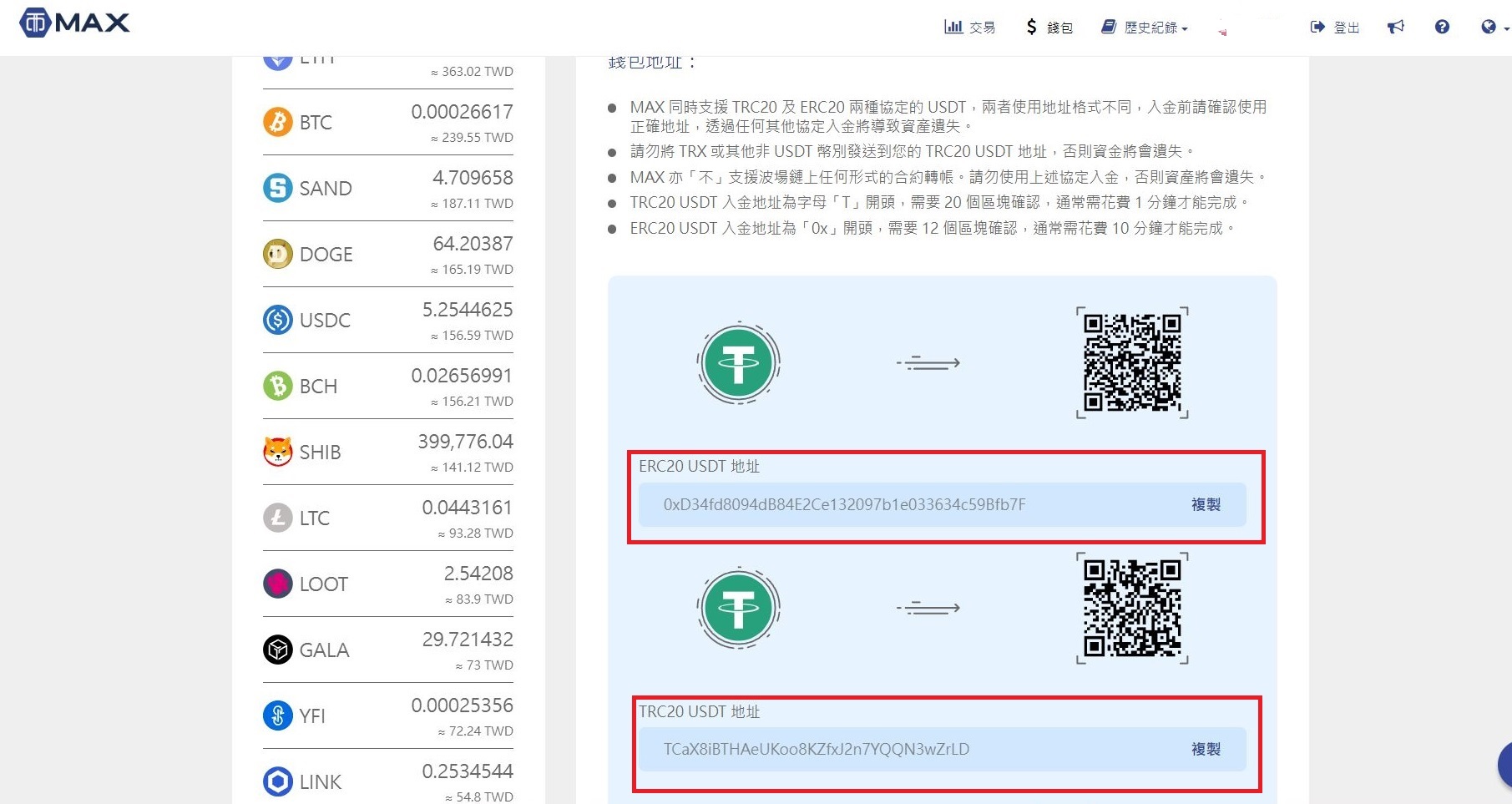The image size is (1512, 804).
Task: Click BTC balance 0.00026617
Action: click(462, 112)
